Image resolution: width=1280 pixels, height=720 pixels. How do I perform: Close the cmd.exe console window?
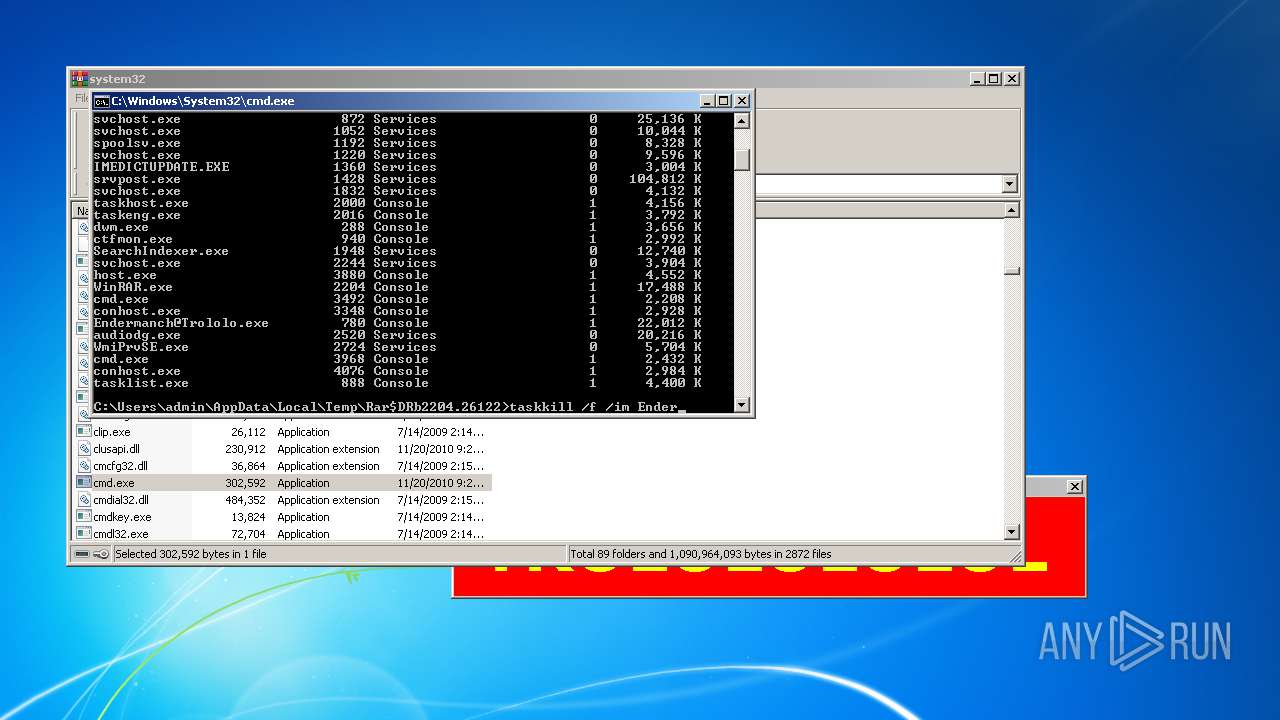(742, 101)
